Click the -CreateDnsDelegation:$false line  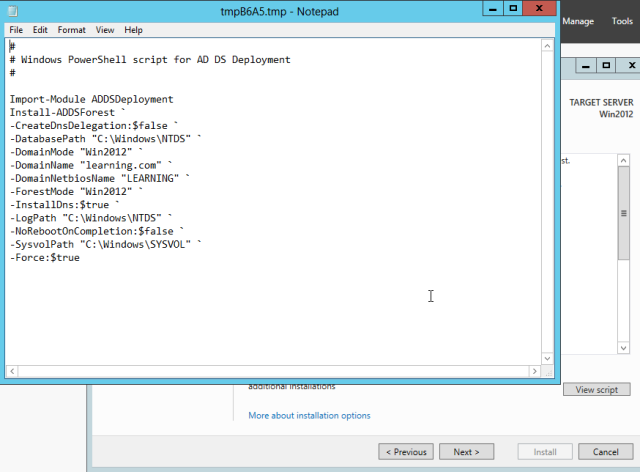(94, 125)
